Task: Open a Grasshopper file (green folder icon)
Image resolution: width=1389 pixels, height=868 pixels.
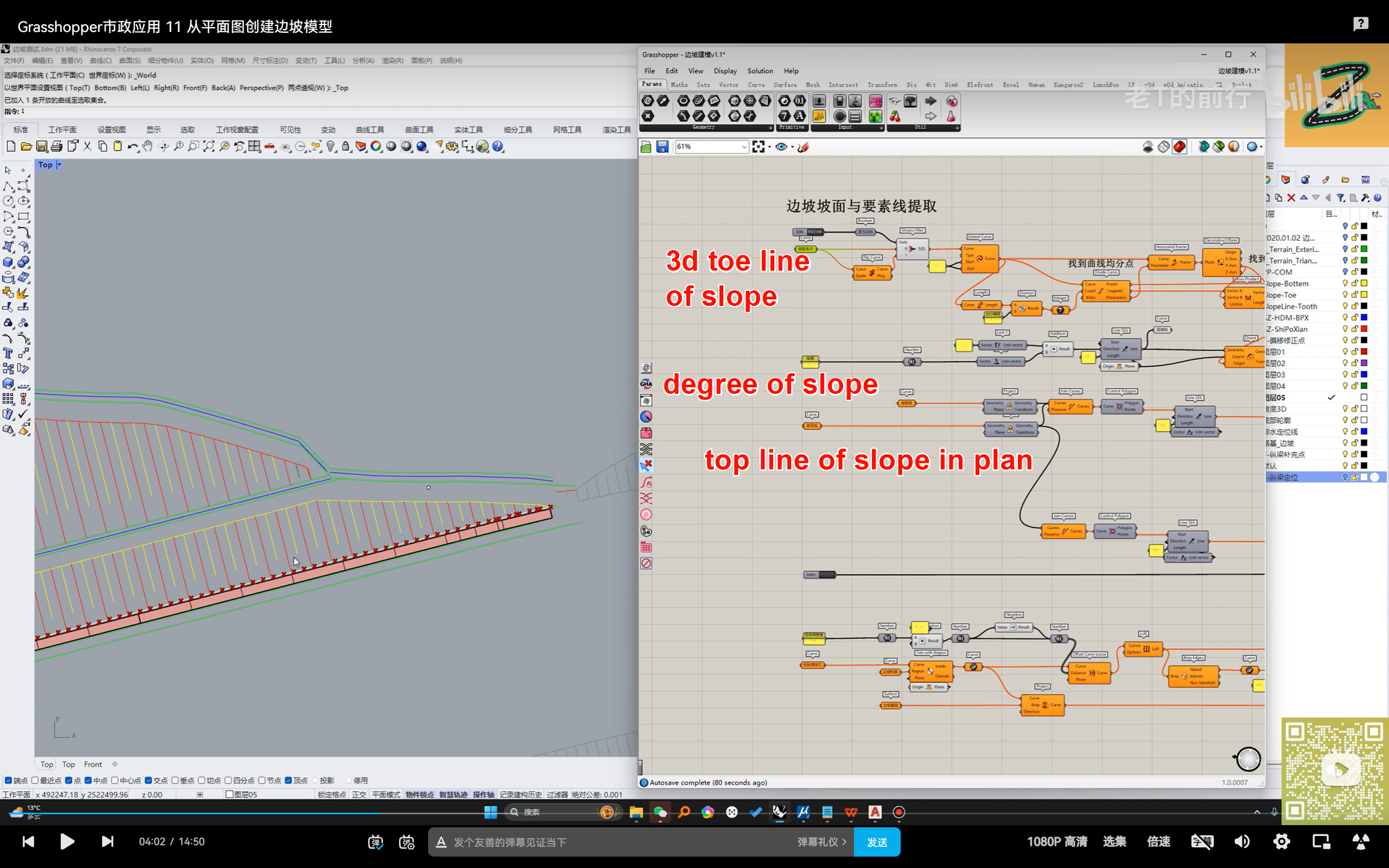Action: pyautogui.click(x=646, y=147)
